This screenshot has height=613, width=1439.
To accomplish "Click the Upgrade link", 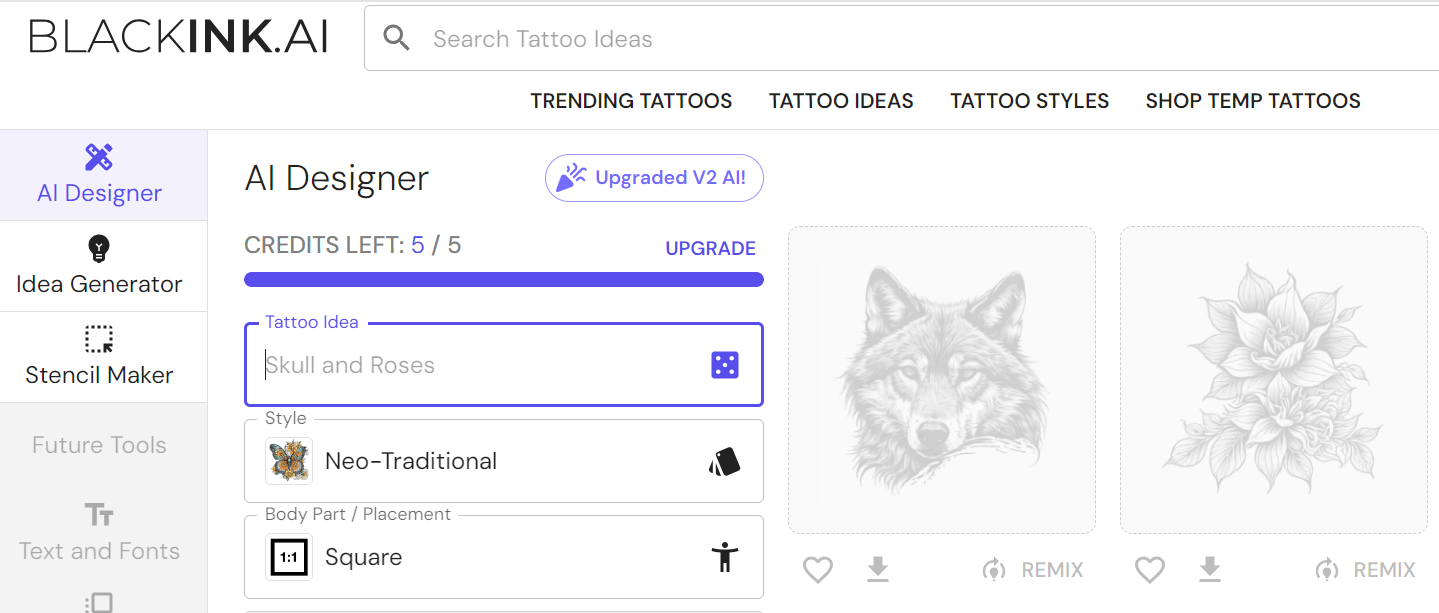I will coord(710,247).
